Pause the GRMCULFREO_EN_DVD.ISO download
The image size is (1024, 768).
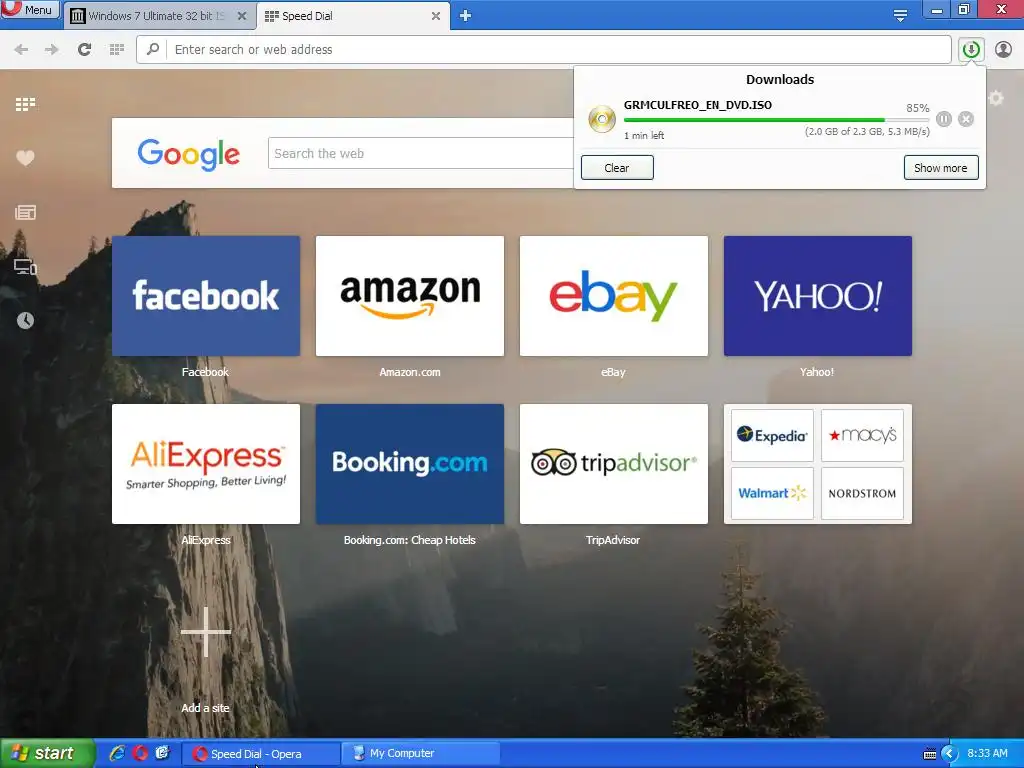click(944, 119)
